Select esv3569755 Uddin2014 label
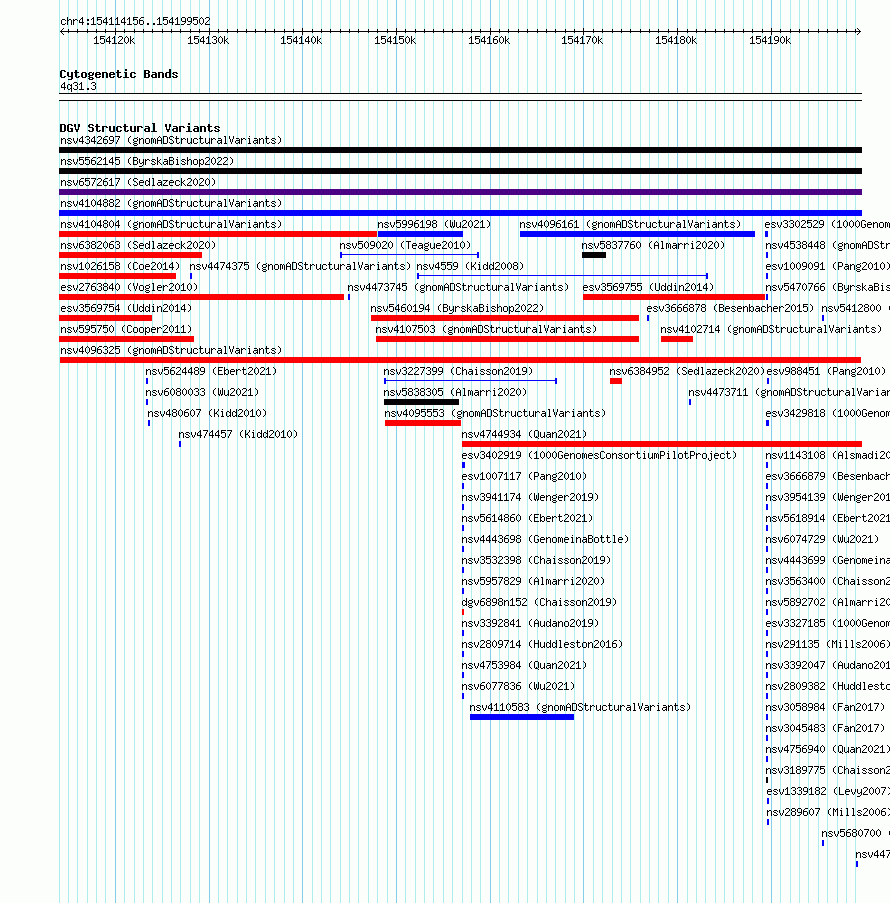The image size is (890, 903). (x=648, y=287)
